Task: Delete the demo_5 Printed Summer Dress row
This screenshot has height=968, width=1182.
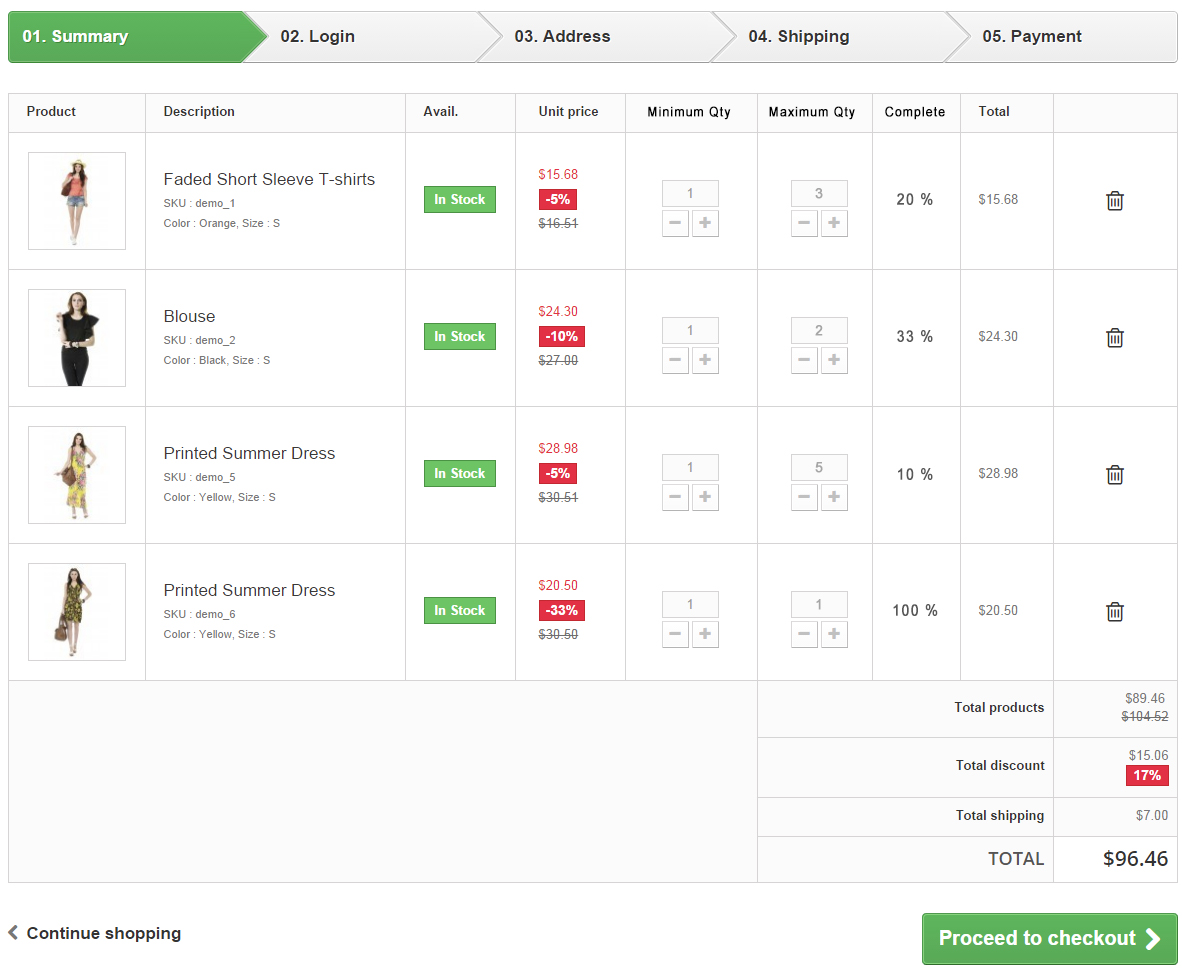Action: [1115, 475]
